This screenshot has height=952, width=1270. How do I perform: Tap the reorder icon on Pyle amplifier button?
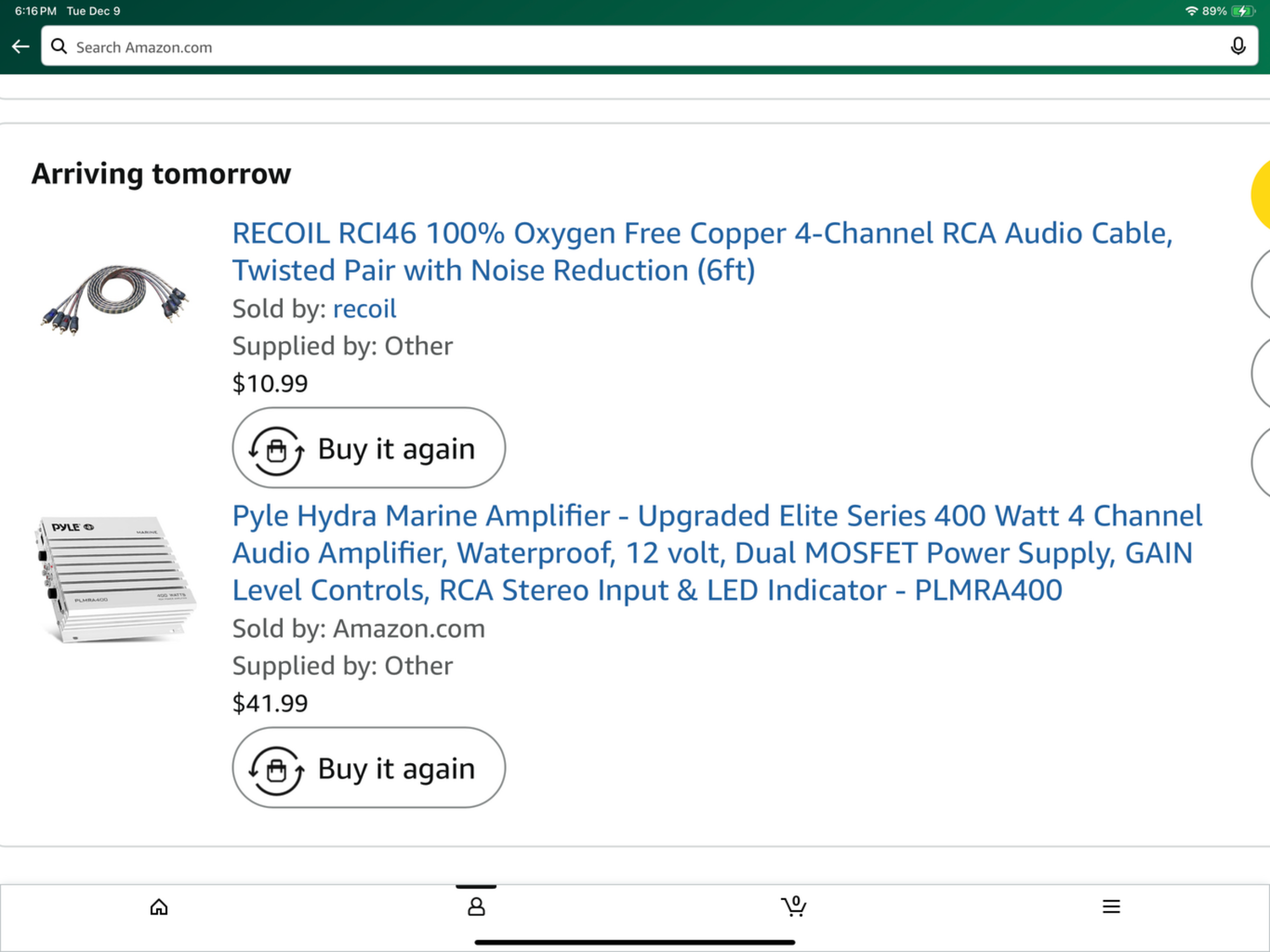click(276, 770)
